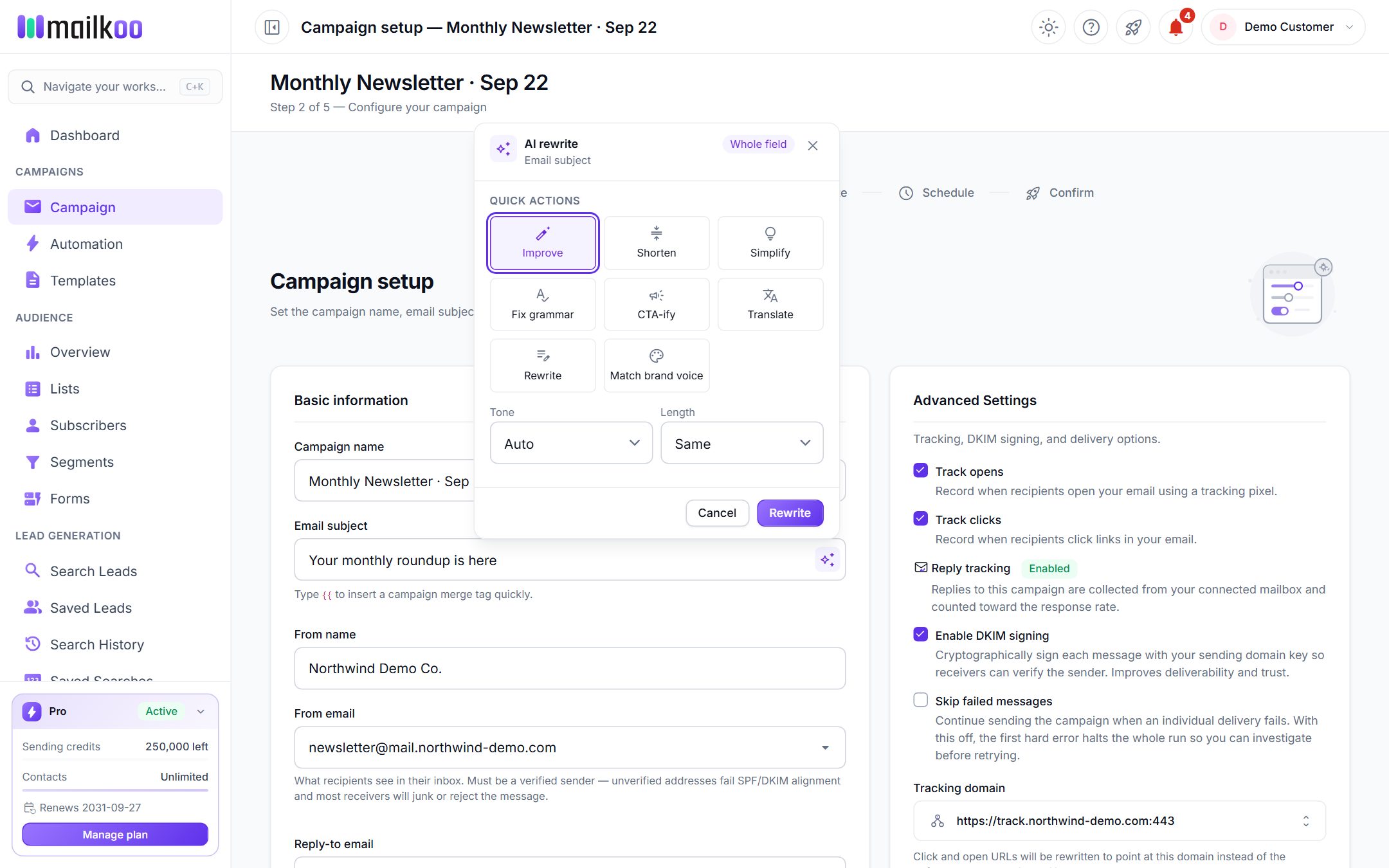Collapse the sidebar panel toggle icon

pos(272,27)
